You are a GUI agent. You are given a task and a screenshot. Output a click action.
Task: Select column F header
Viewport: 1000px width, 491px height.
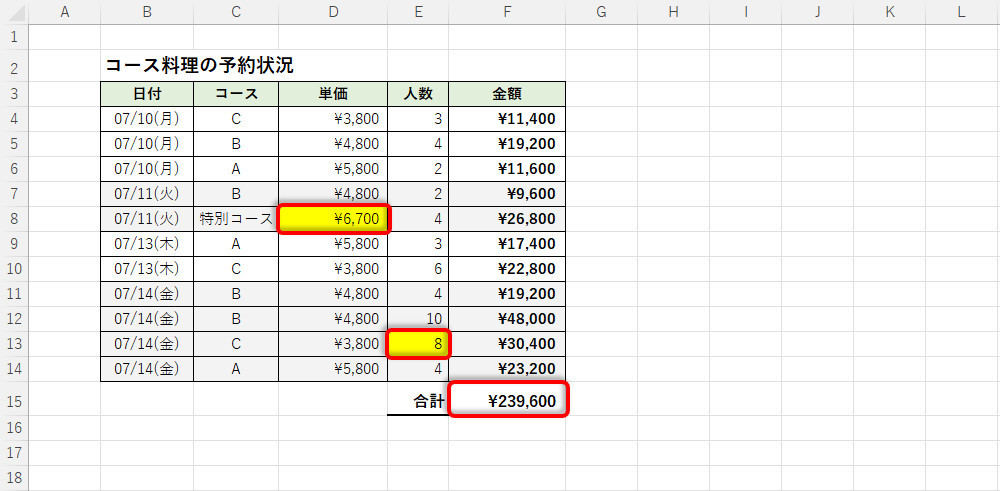(507, 12)
